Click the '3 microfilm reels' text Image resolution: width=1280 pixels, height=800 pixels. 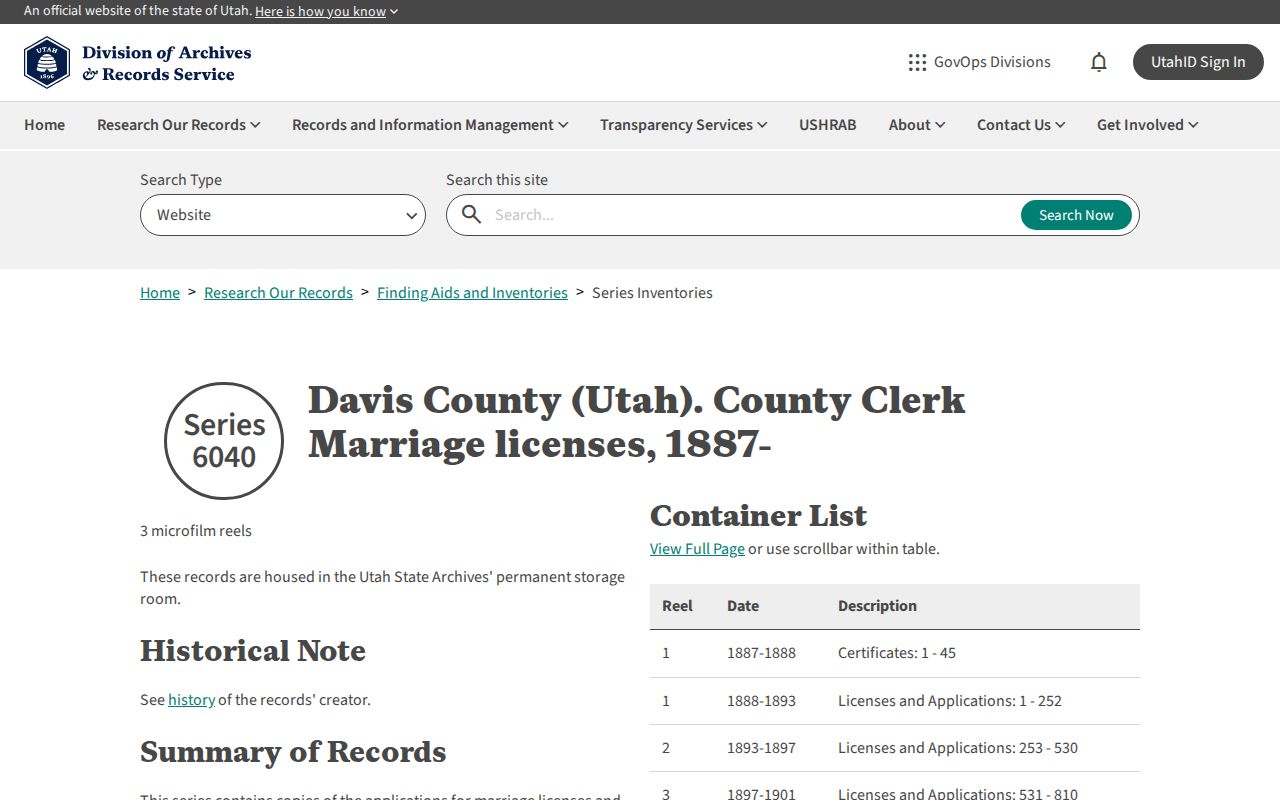point(196,531)
